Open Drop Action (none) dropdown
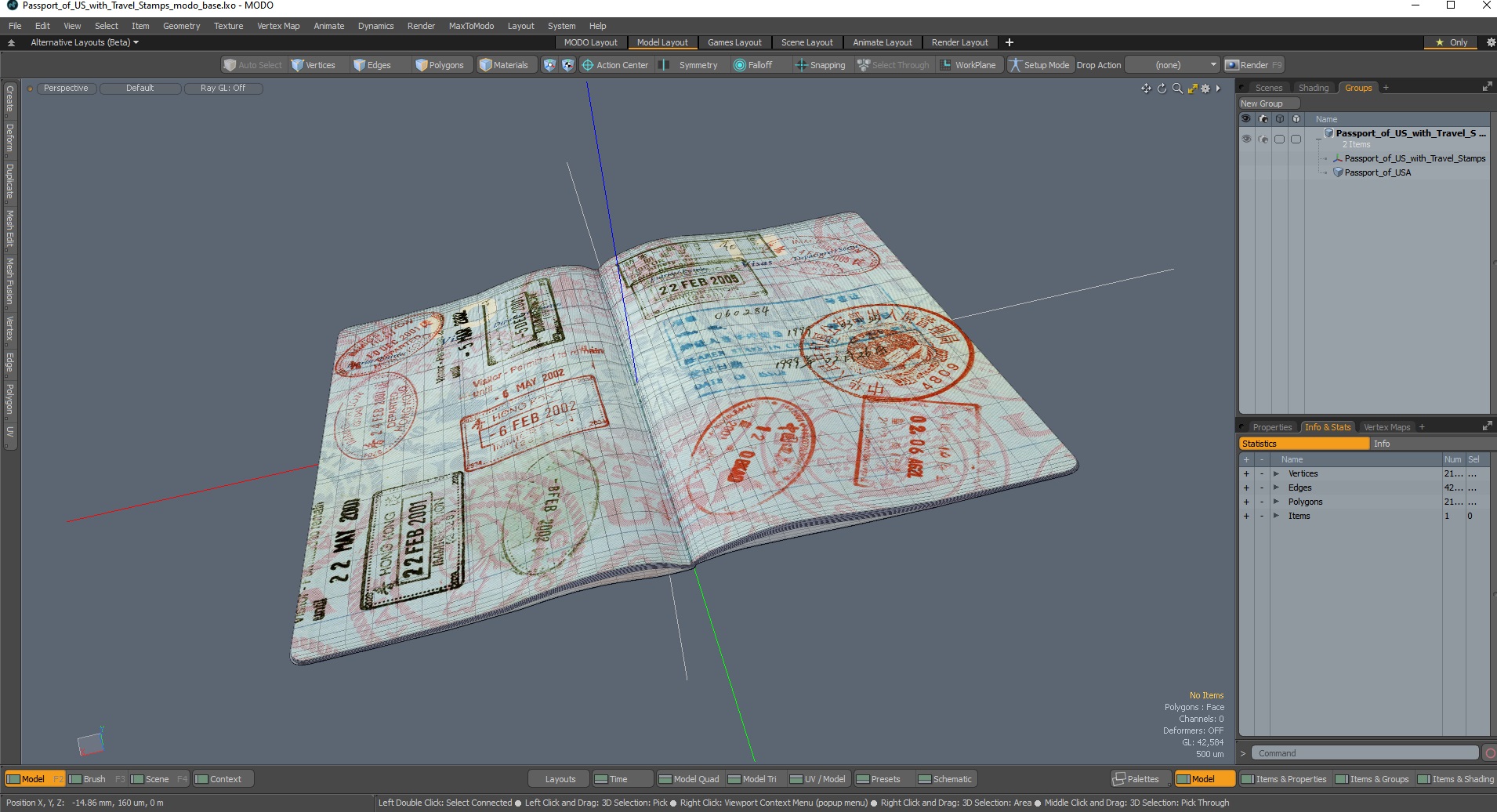 [x=1173, y=65]
